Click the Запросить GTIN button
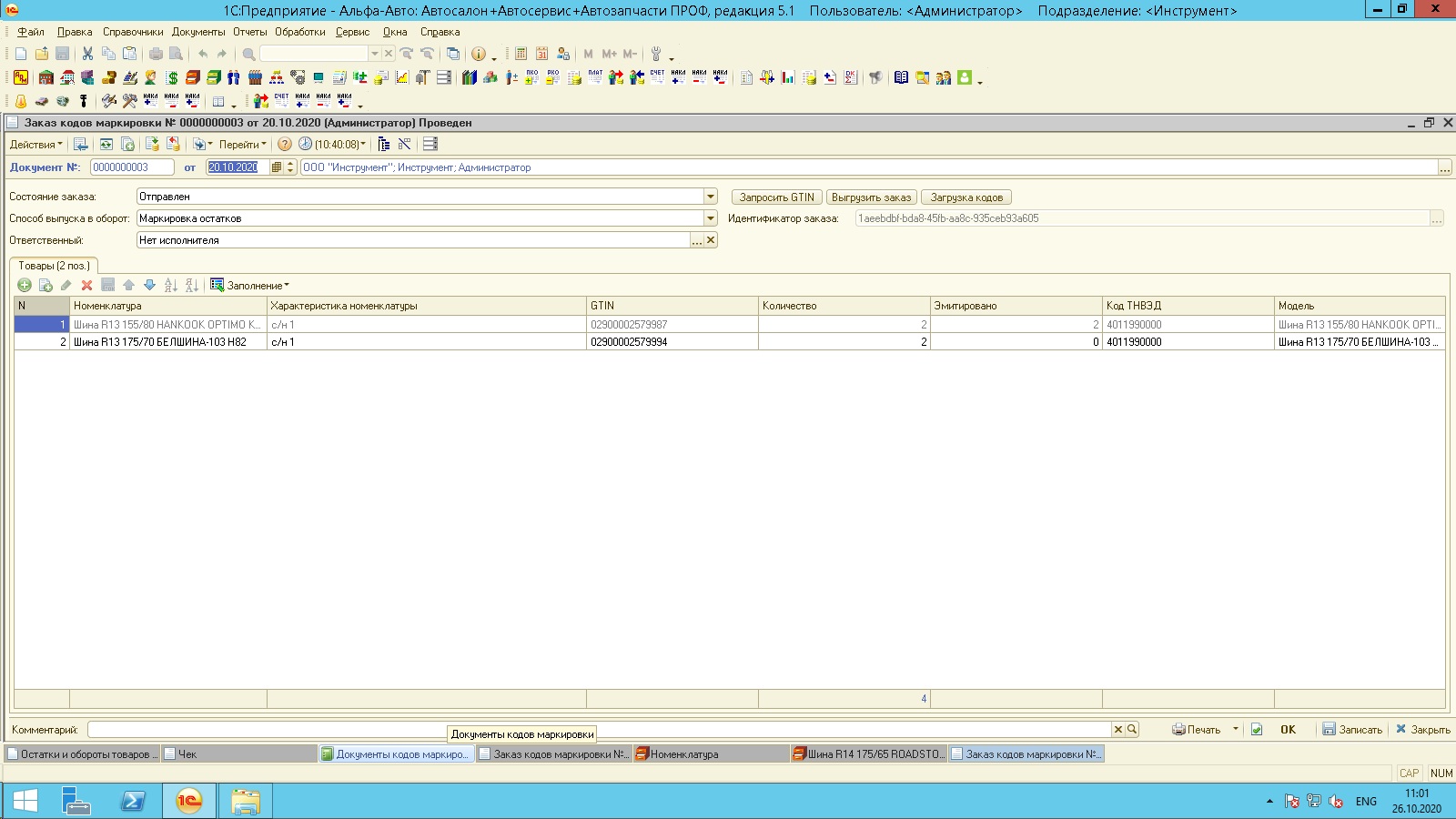Image resolution: width=1456 pixels, height=819 pixels. (x=777, y=197)
